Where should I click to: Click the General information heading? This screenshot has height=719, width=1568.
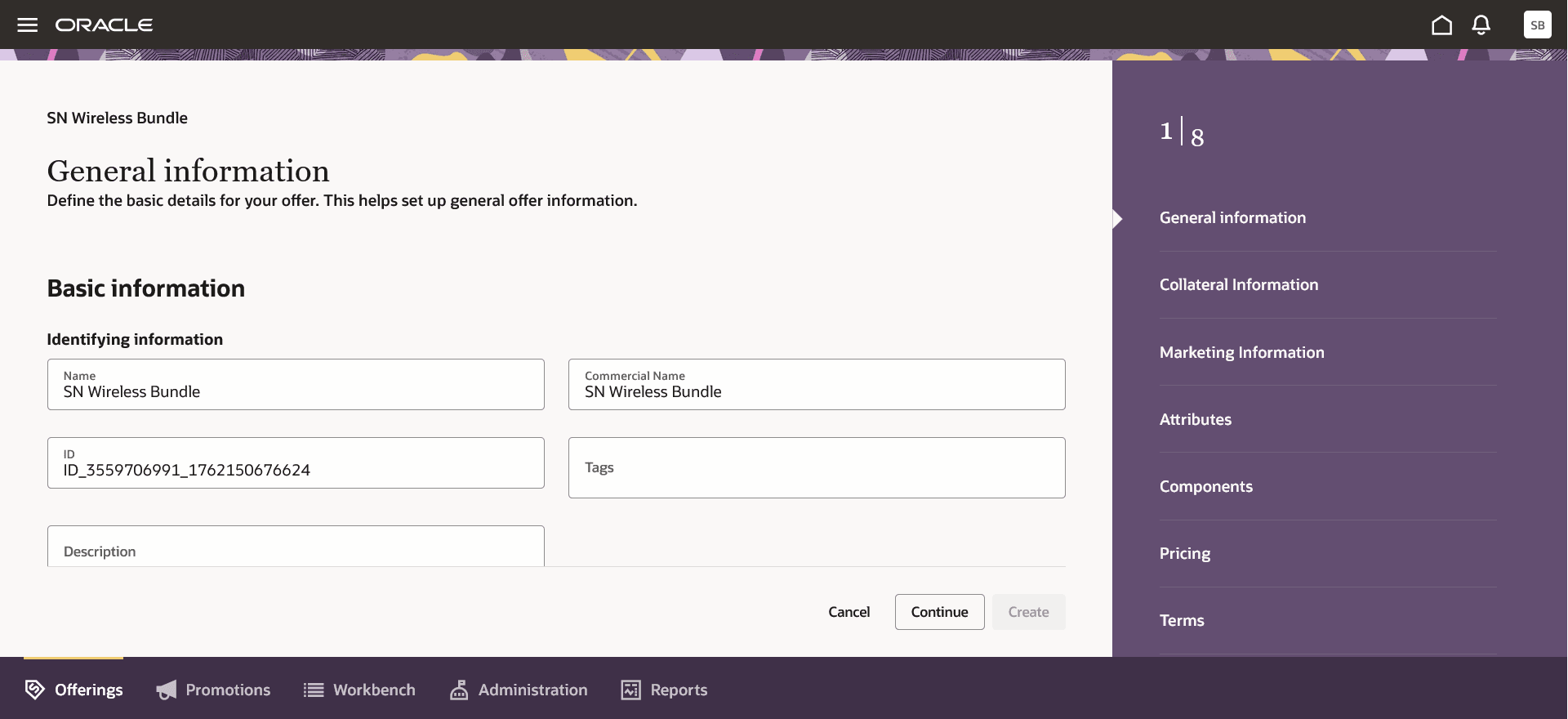[x=188, y=171]
